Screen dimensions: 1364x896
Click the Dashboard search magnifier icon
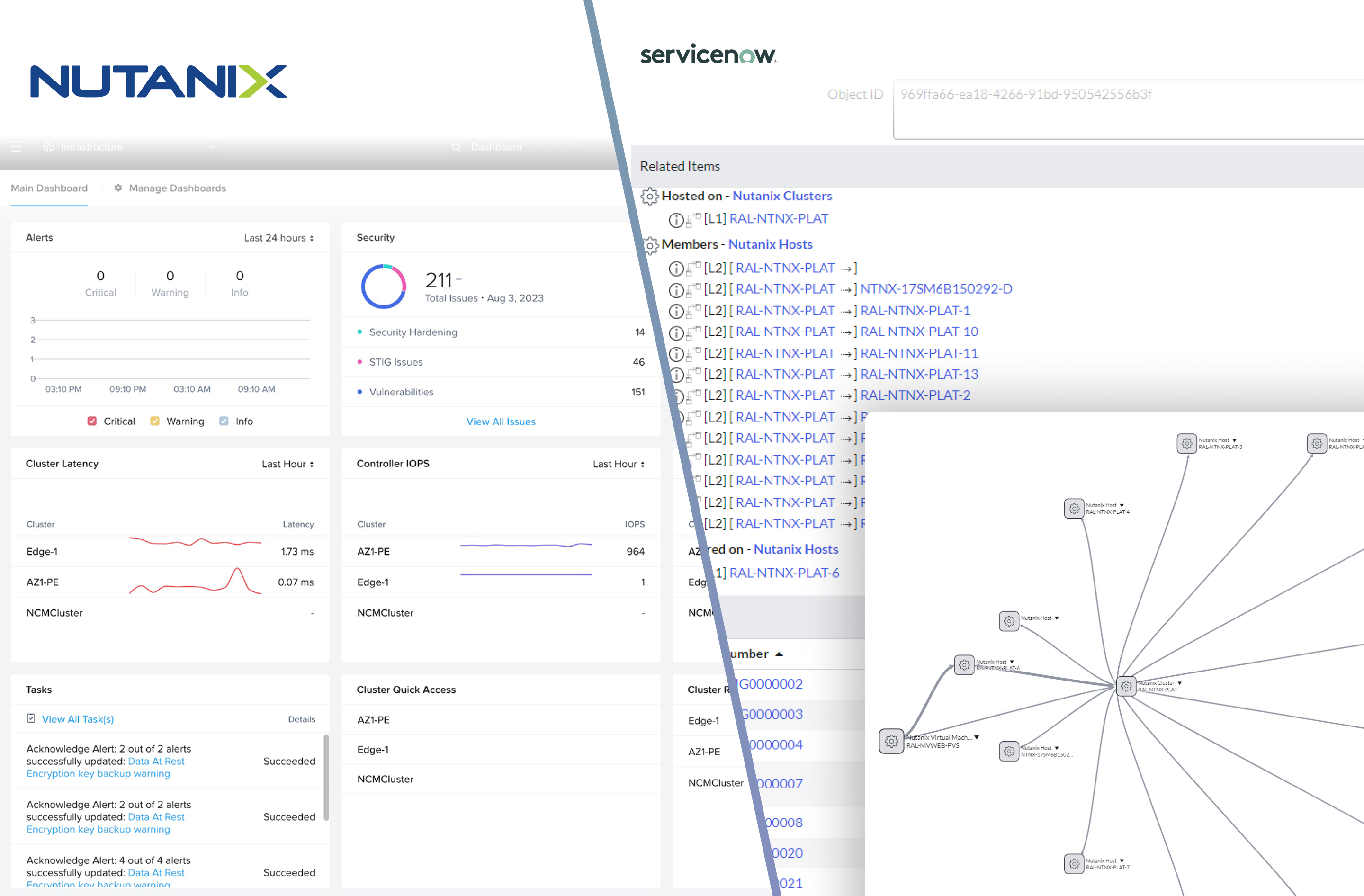pos(456,147)
